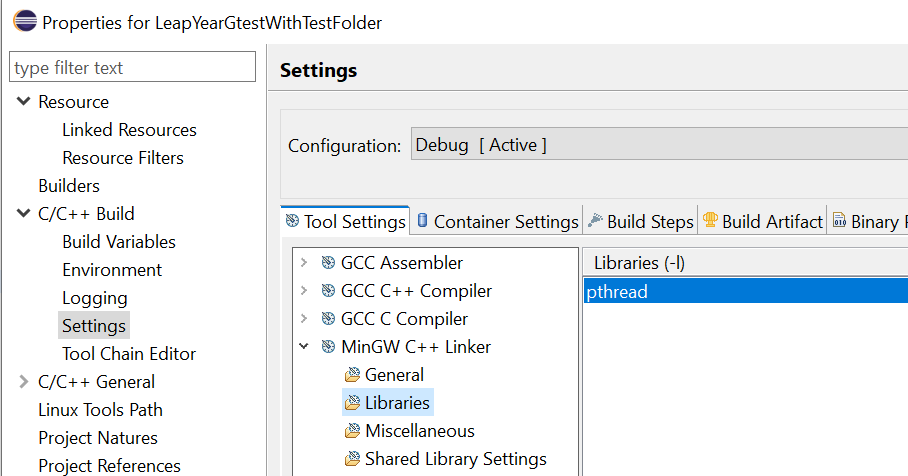Open the Build Steps tab

[x=640, y=222]
